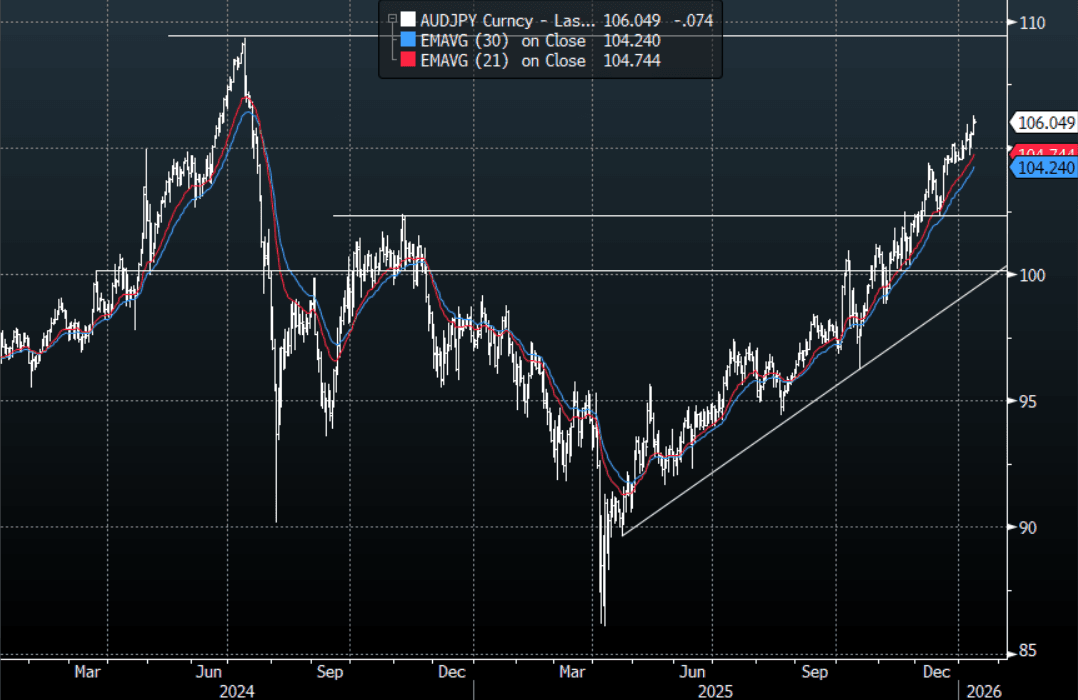The height and width of the screenshot is (700, 1078).
Task: Click the white 106.049 last price tag
Action: pyautogui.click(x=1044, y=123)
